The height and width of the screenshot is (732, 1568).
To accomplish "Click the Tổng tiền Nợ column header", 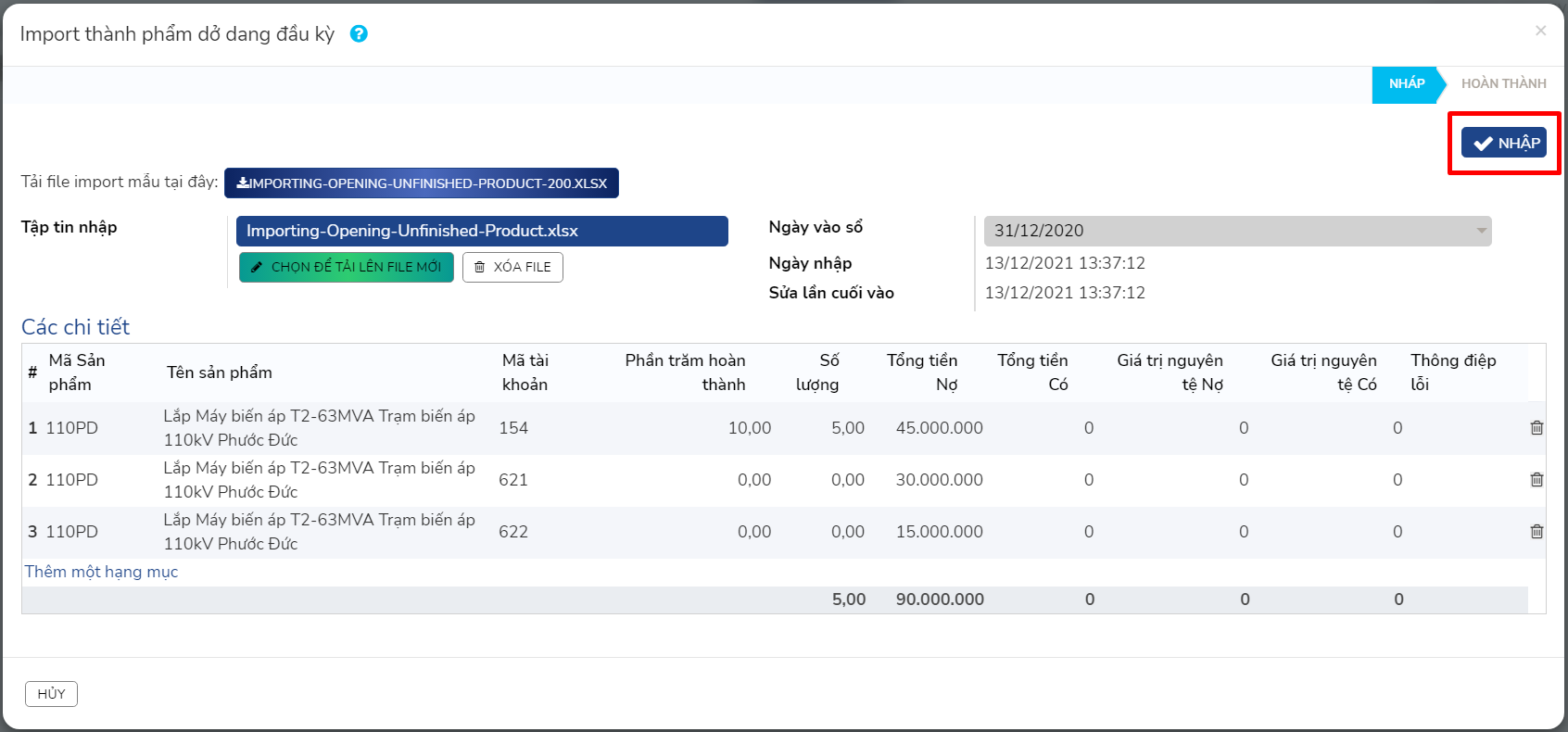I will (x=922, y=372).
